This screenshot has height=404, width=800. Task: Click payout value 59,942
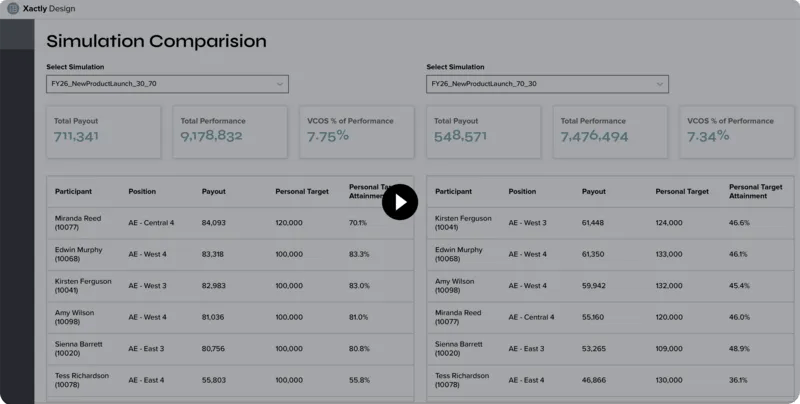[594, 286]
